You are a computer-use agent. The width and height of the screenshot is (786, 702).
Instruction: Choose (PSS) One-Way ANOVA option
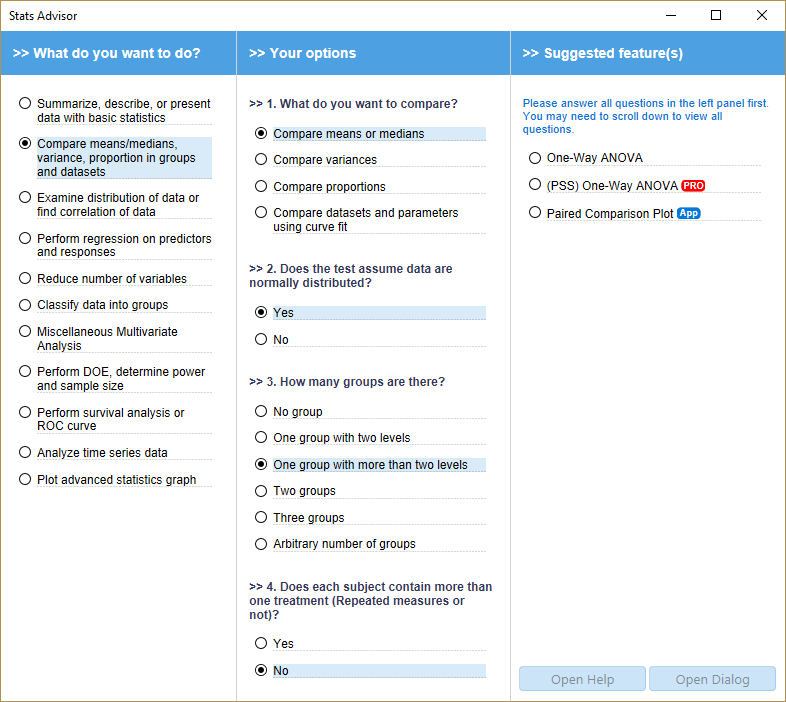tap(536, 185)
